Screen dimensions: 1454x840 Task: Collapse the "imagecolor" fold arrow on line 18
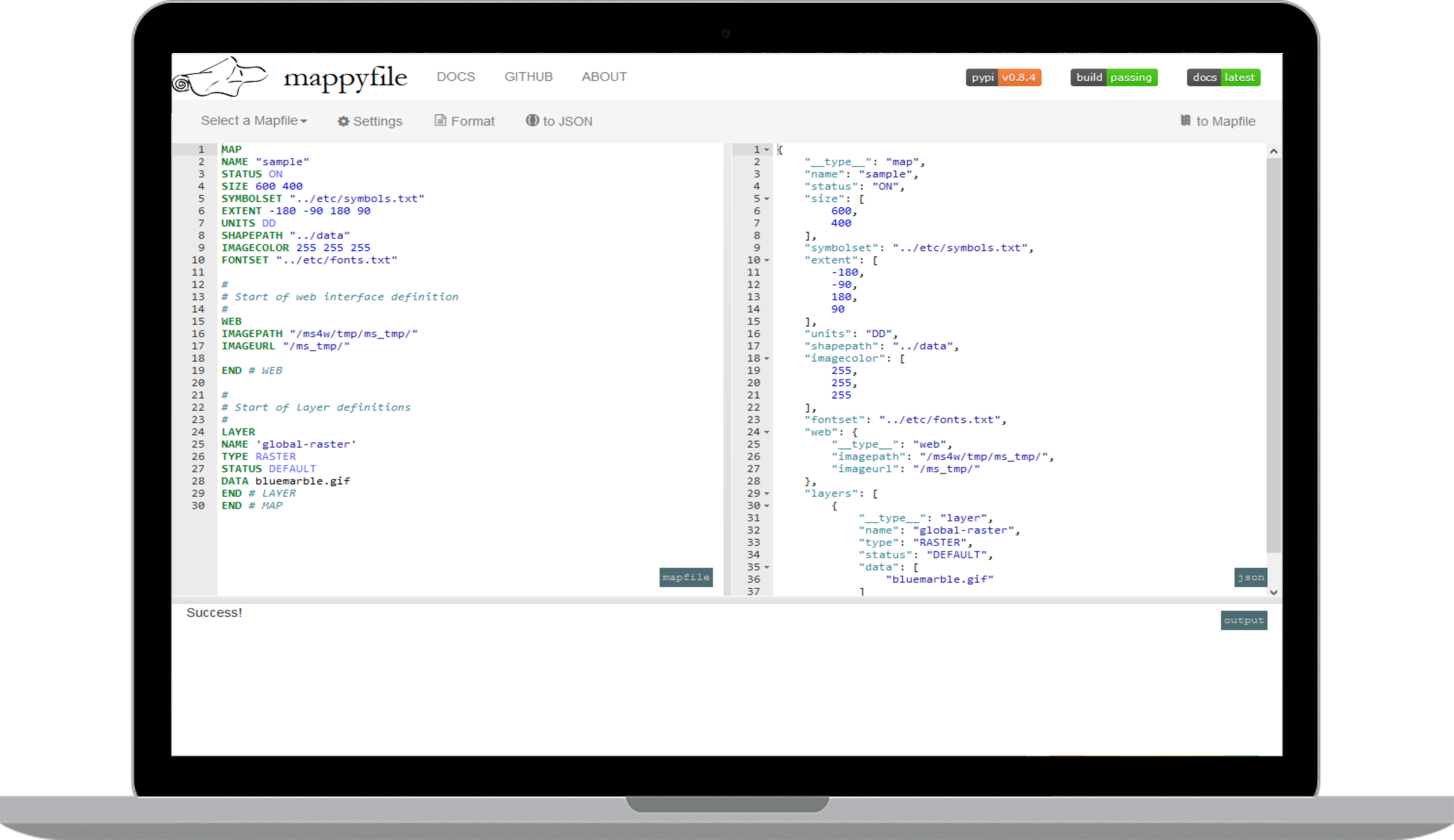pos(767,359)
